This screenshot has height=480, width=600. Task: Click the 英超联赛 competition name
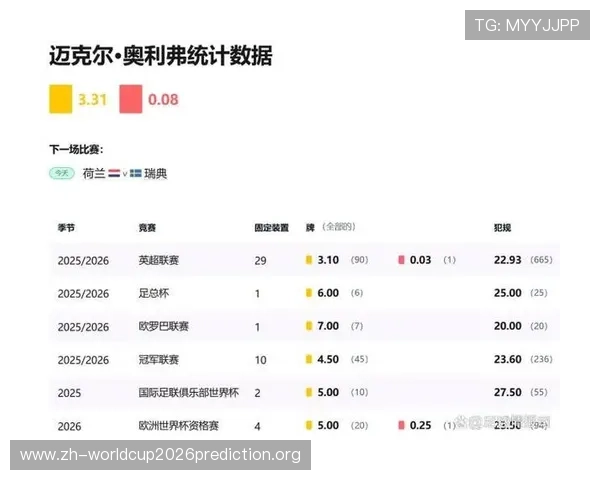click(158, 260)
